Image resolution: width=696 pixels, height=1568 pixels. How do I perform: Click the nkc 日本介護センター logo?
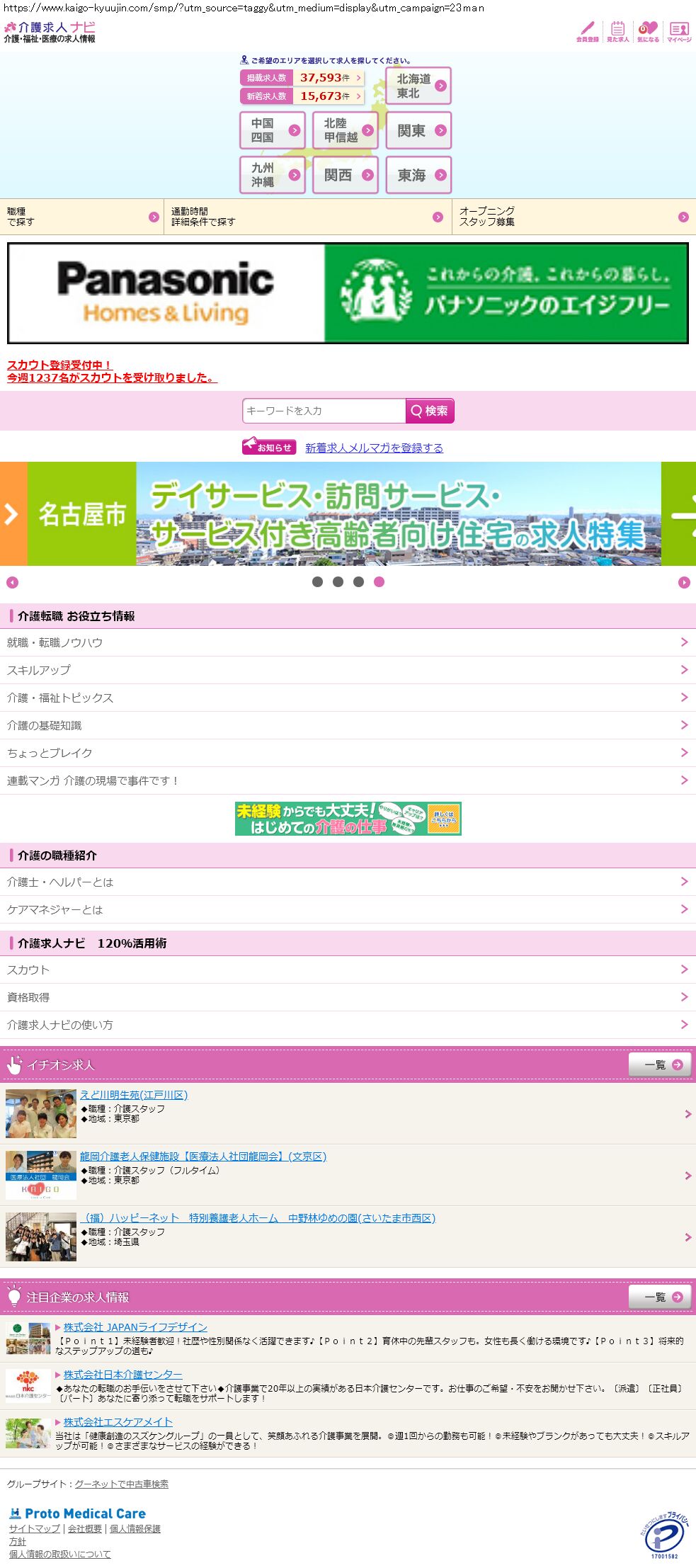click(x=28, y=1386)
